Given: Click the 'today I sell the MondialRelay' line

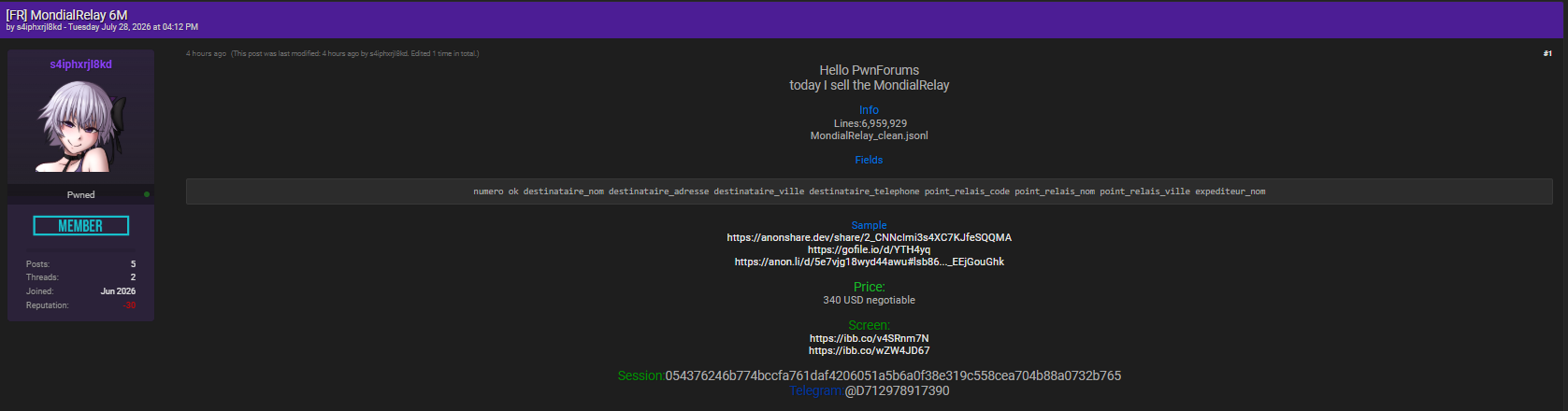Looking at the screenshot, I should click(x=870, y=85).
